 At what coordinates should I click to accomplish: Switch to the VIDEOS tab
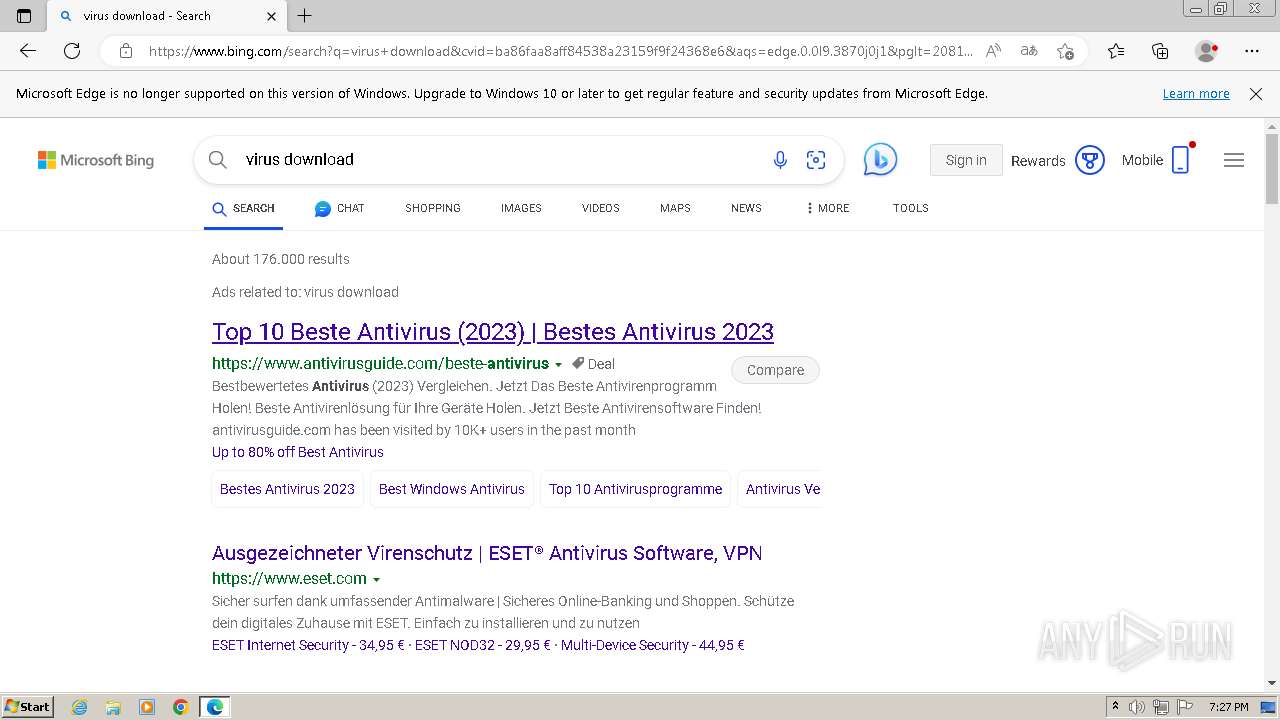(x=601, y=208)
